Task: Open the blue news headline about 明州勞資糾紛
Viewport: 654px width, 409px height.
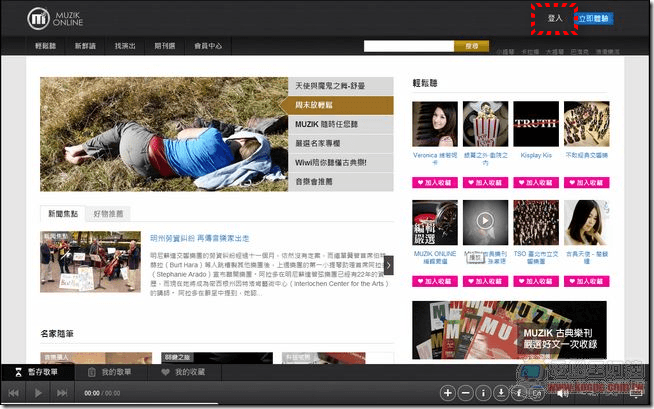Action: [199, 238]
